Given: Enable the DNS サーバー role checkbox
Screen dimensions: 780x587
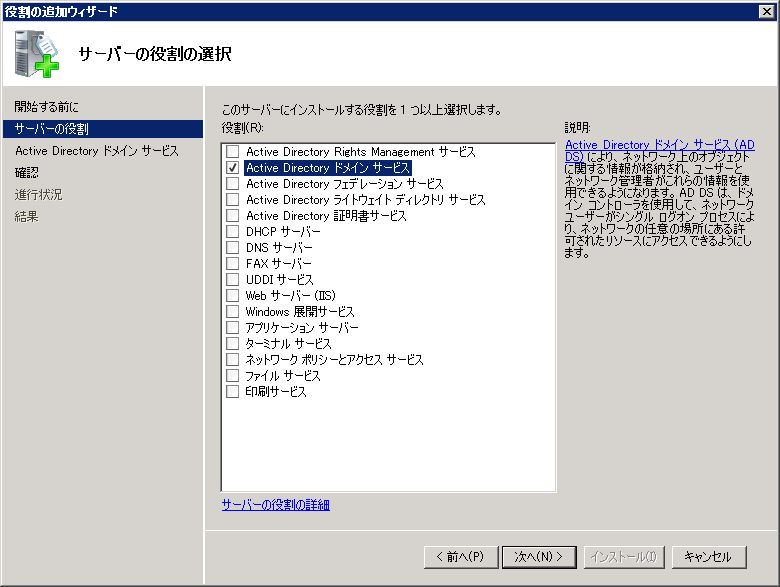Looking at the screenshot, I should (232, 247).
